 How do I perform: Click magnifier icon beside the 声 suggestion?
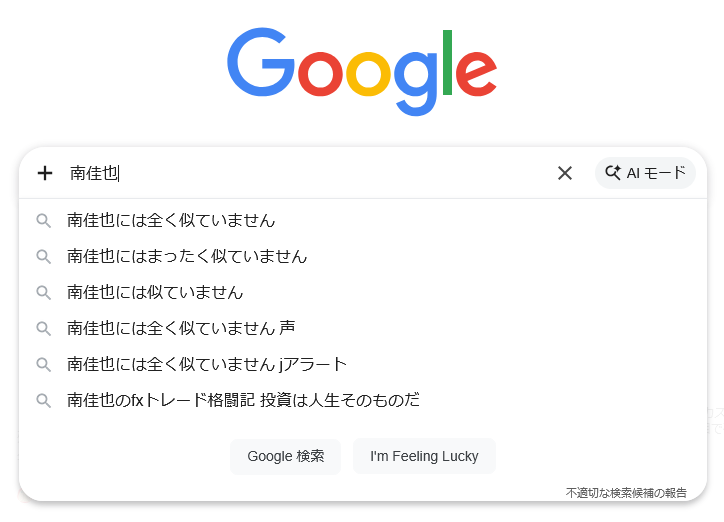click(44, 329)
